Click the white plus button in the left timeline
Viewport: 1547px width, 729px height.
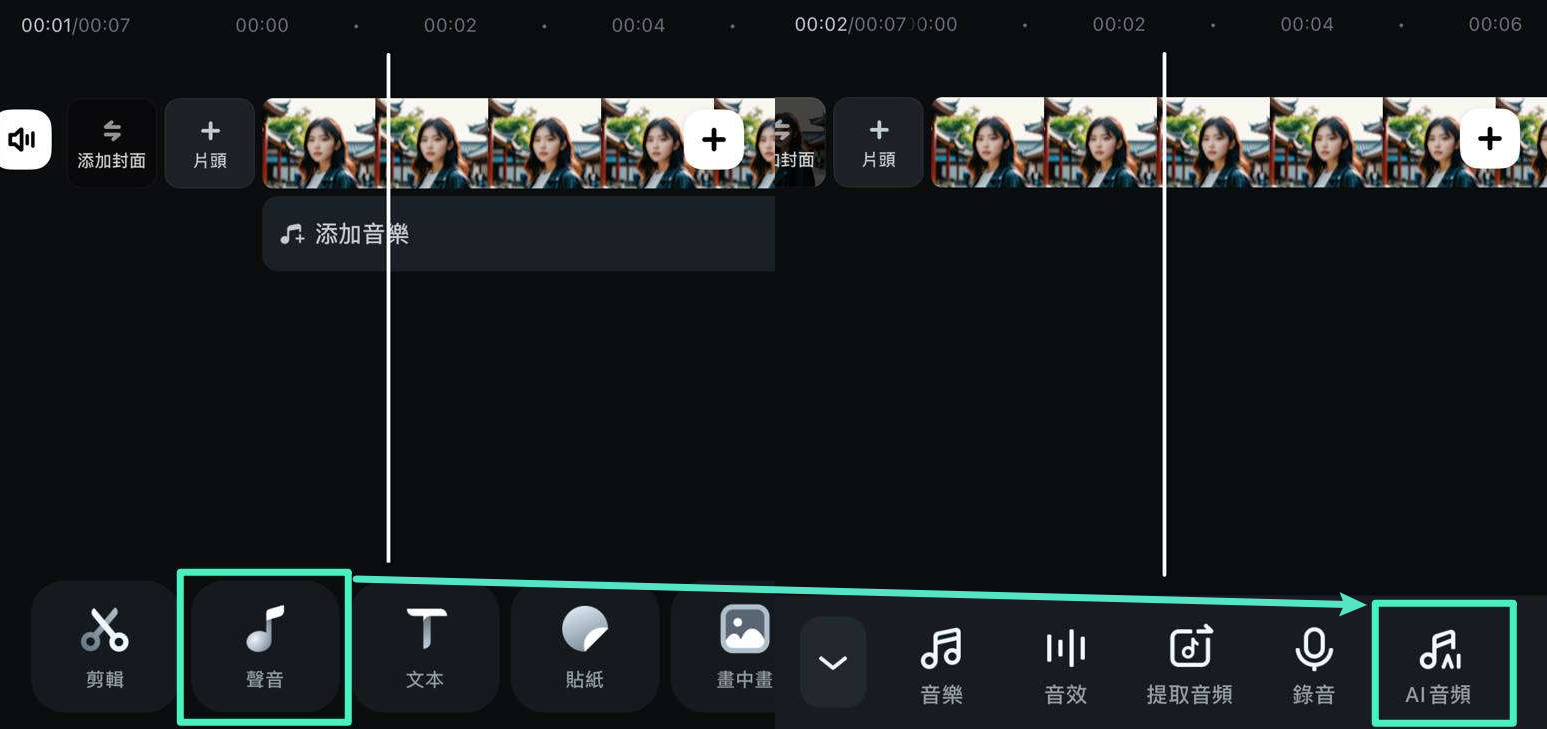coord(713,139)
